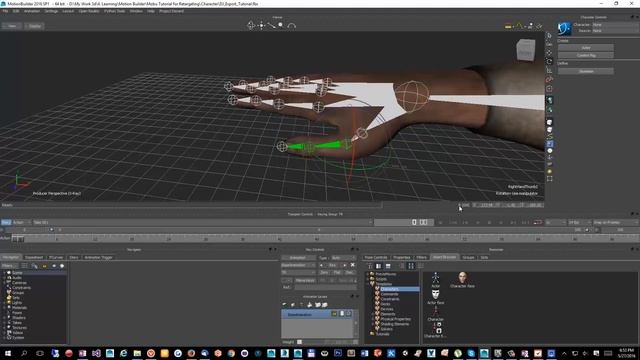
Task: Open the Character selection dropdown
Action: pos(615,25)
